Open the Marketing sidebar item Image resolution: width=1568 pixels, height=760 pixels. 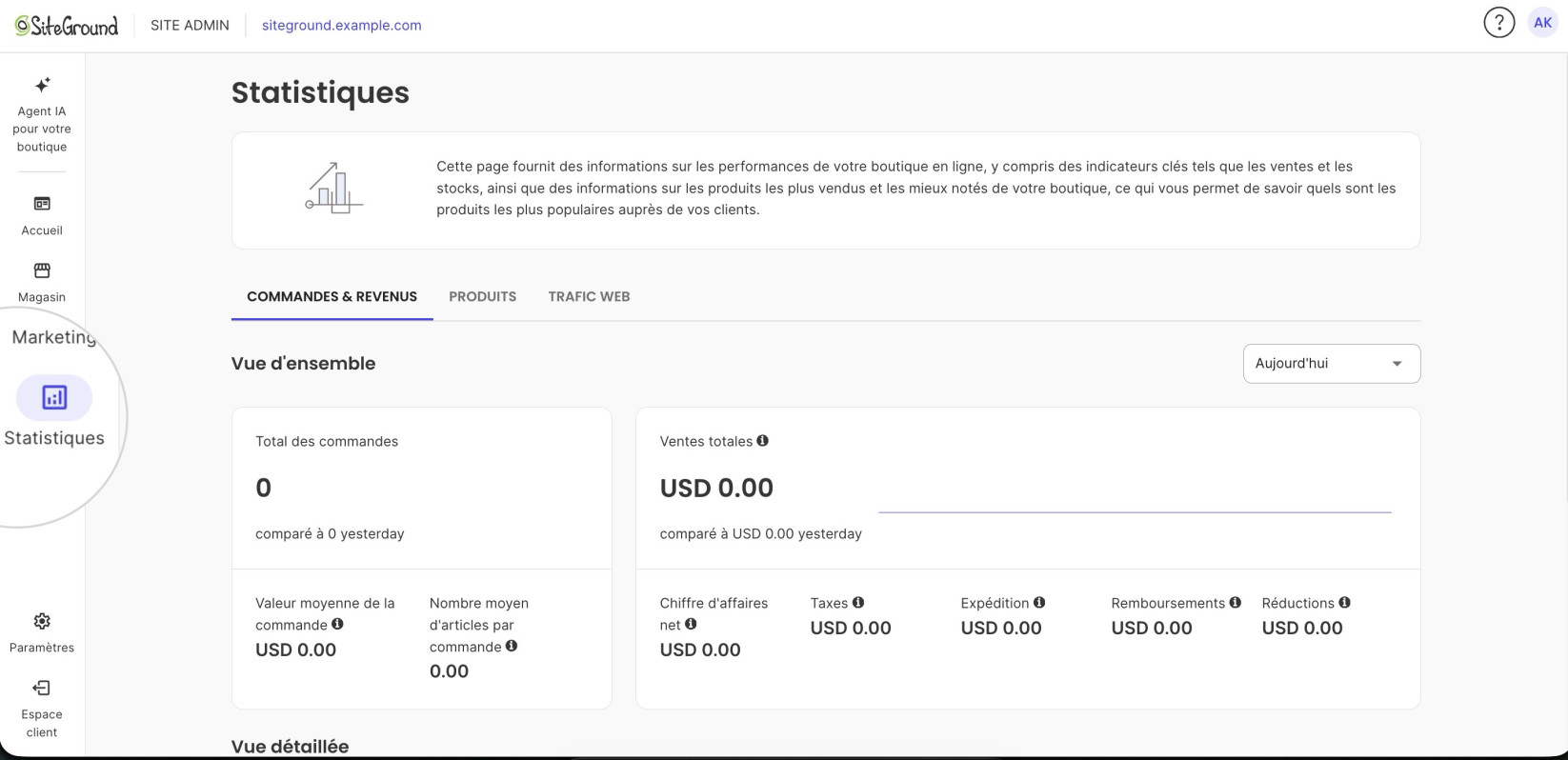point(54,337)
